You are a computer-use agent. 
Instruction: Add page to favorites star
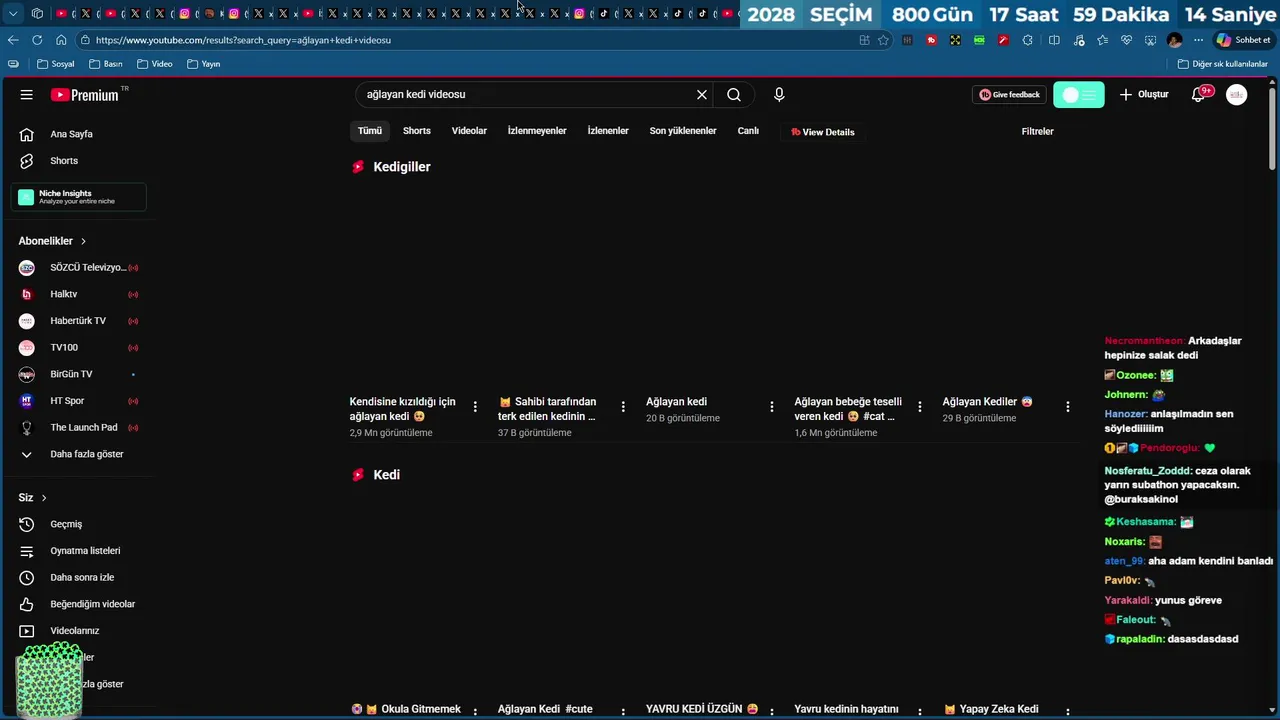(883, 40)
